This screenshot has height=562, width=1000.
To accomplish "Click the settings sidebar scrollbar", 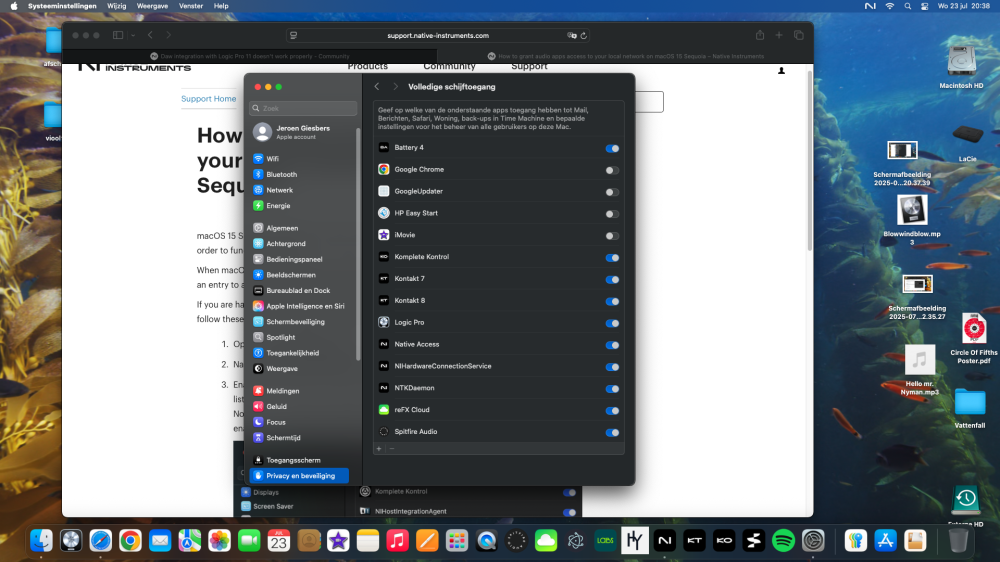I will (358, 242).
